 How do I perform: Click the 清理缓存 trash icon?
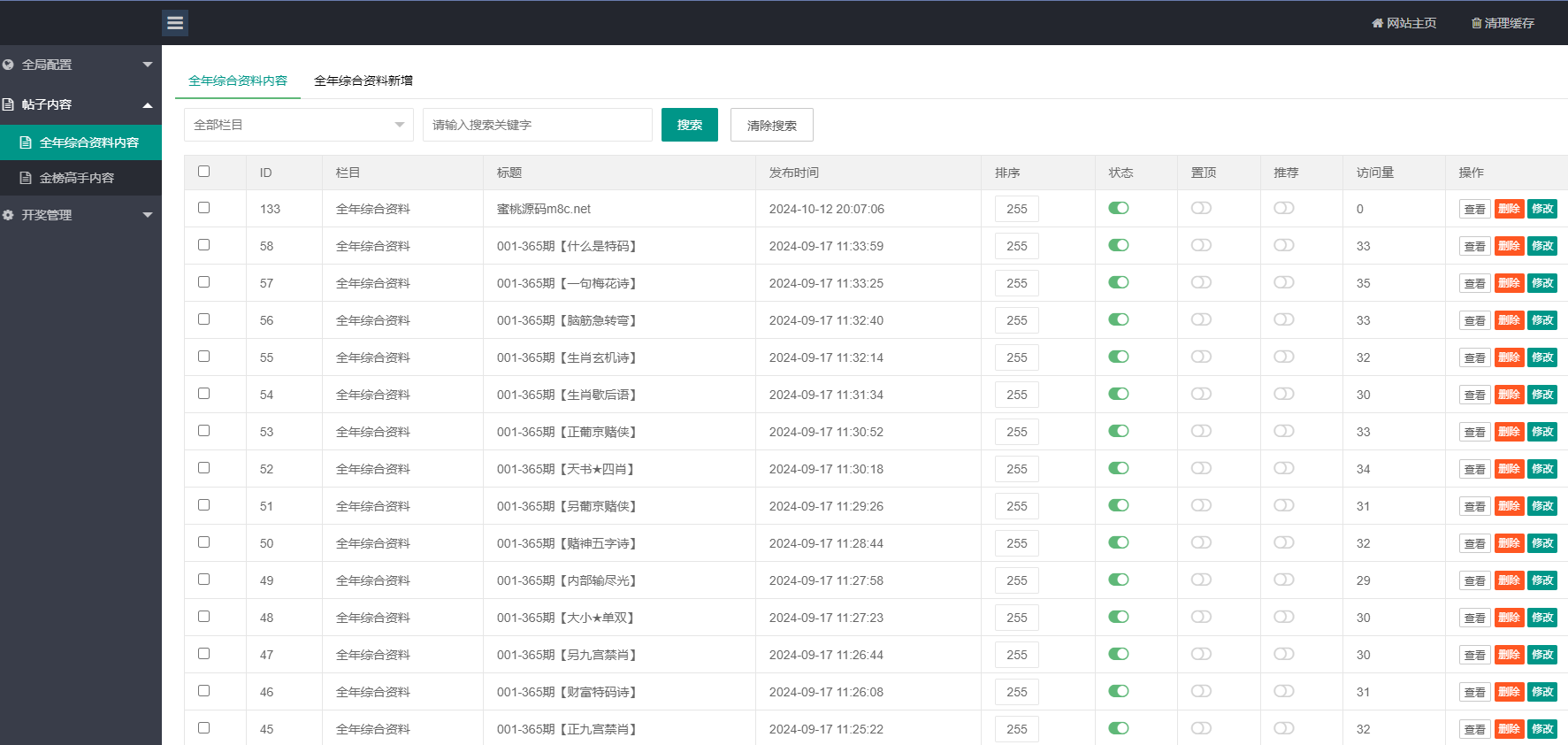(x=1476, y=23)
